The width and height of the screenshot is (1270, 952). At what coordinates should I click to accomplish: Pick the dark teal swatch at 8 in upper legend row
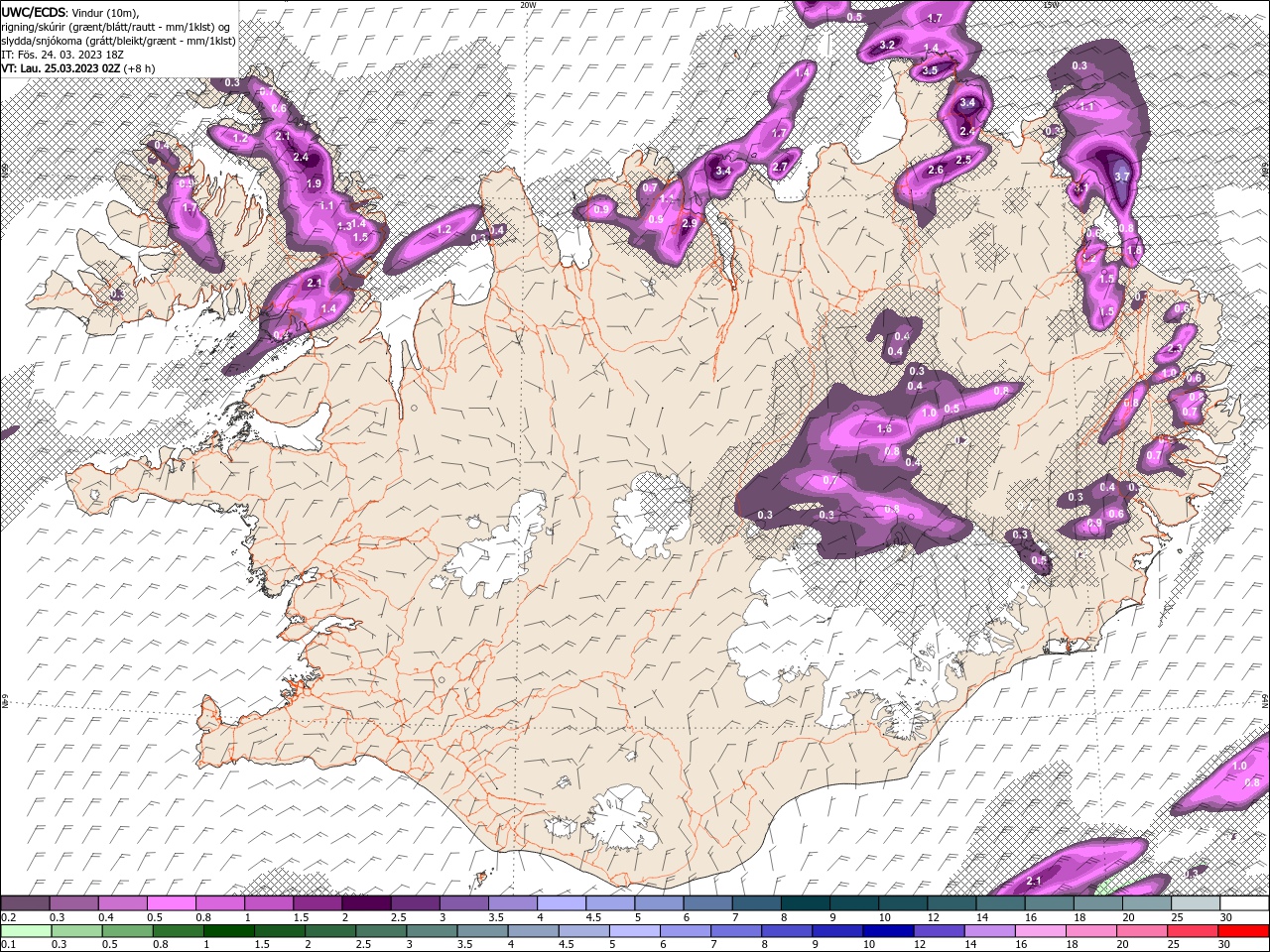(805, 903)
